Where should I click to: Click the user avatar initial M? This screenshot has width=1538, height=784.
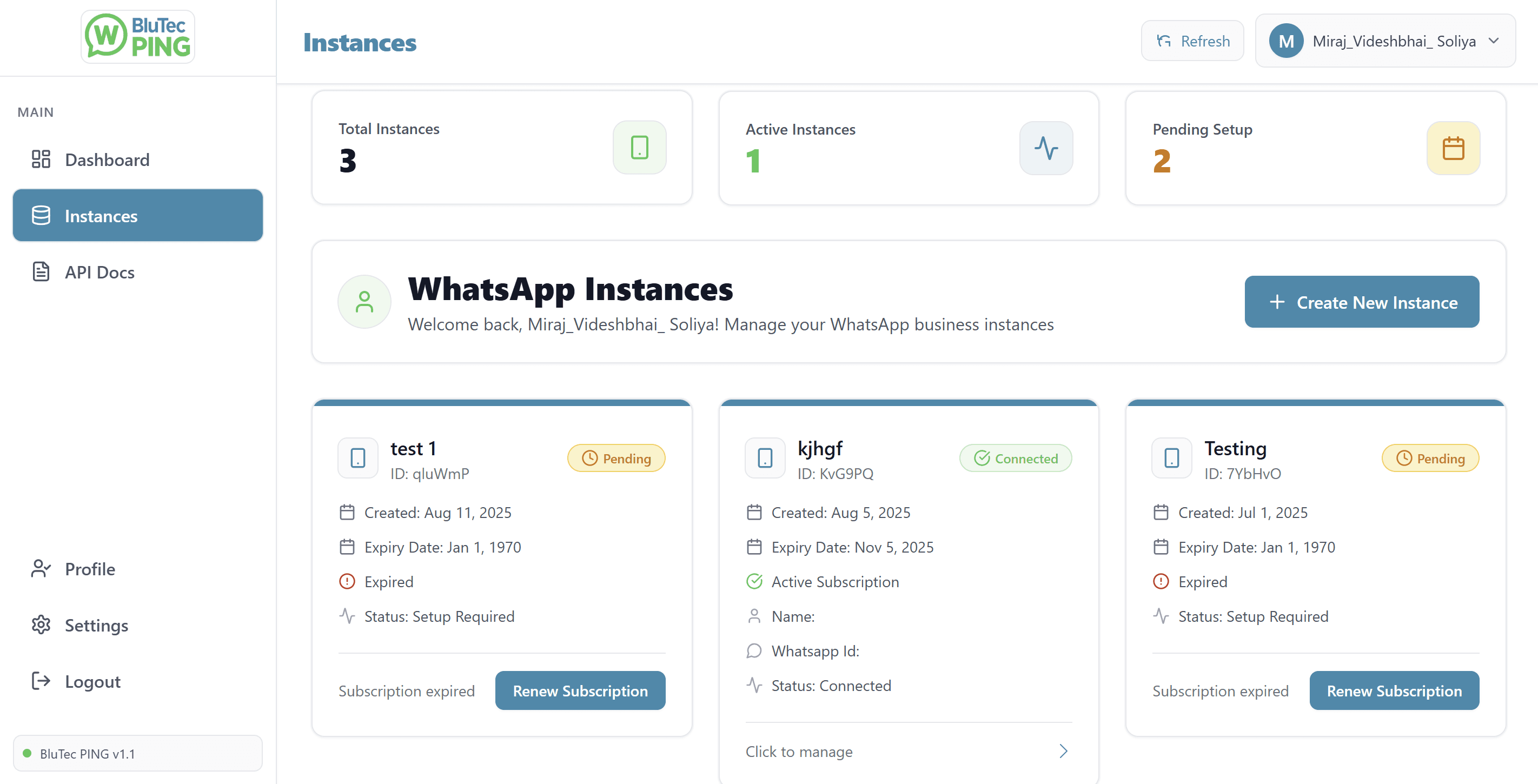[x=1286, y=41]
